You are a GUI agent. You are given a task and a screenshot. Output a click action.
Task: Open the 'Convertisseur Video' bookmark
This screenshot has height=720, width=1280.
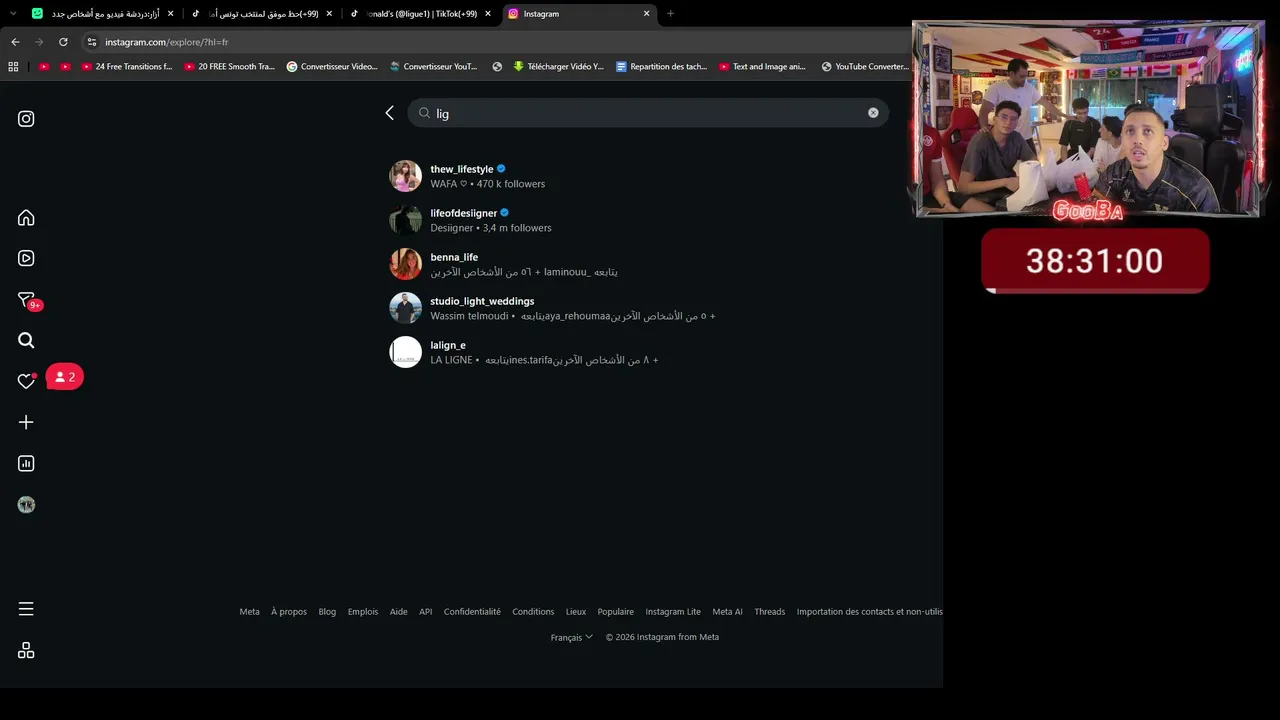coord(332,67)
